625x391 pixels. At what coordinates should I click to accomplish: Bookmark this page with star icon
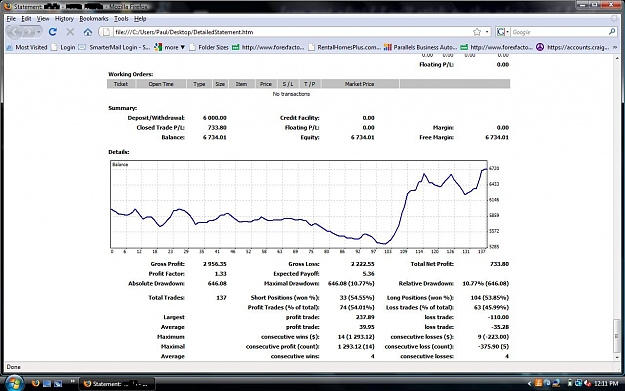tap(477, 32)
